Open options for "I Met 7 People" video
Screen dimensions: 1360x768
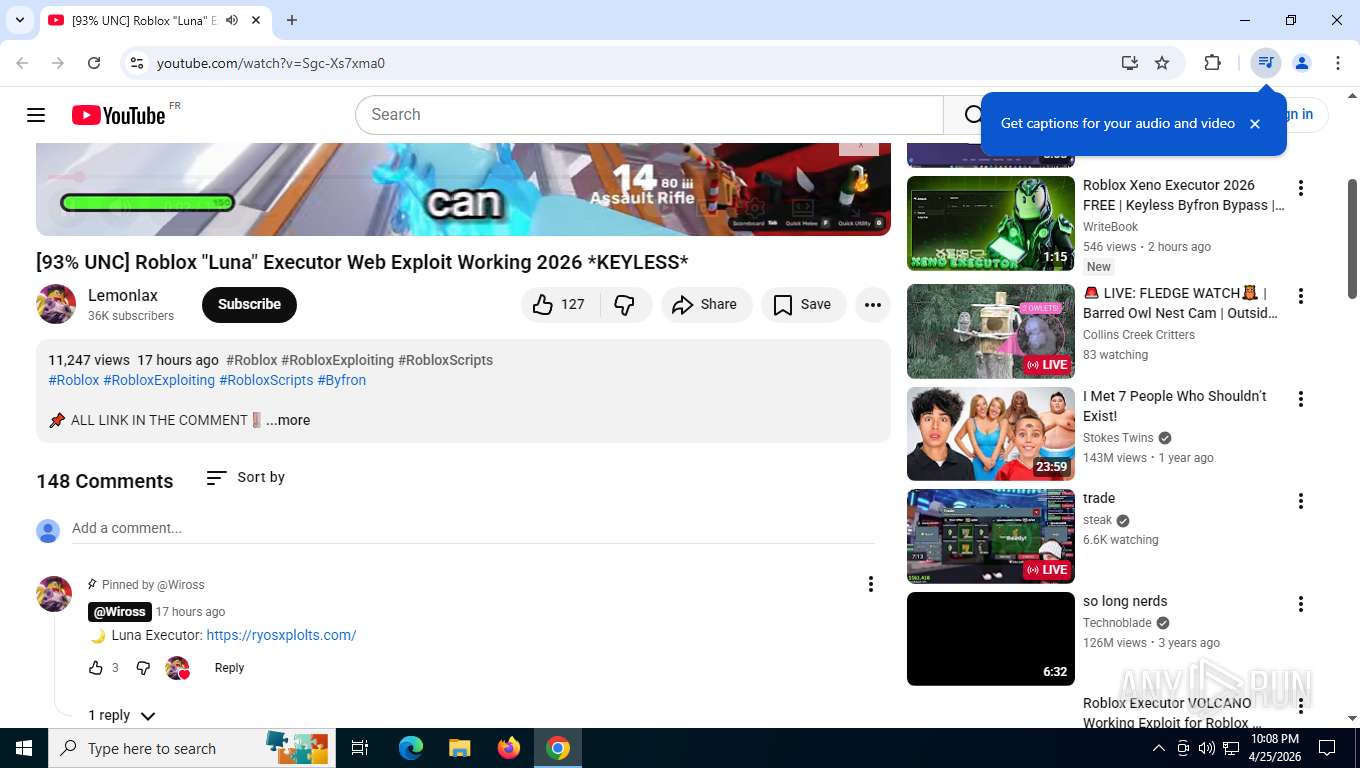(1301, 399)
